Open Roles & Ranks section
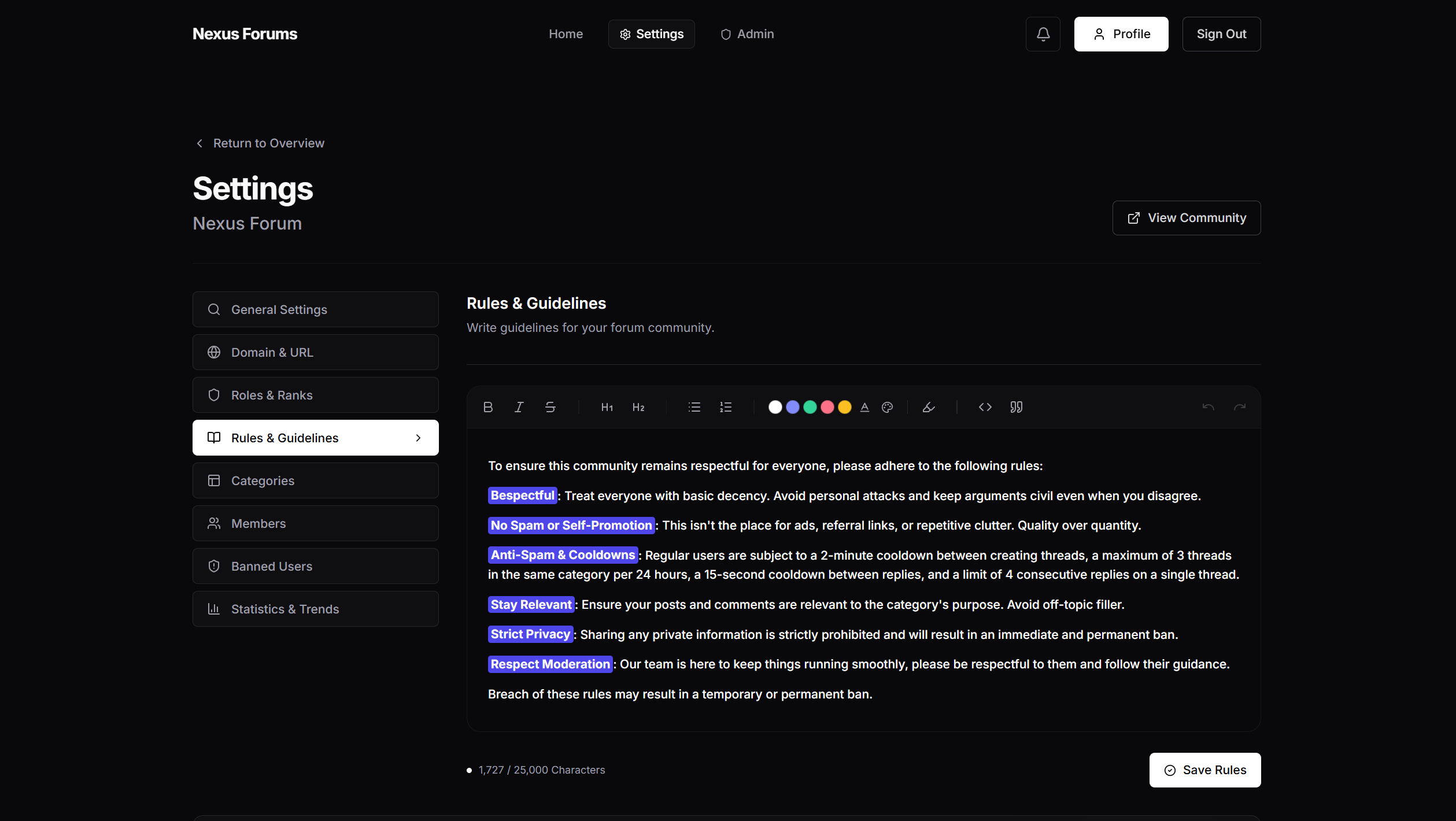Viewport: 1456px width, 821px height. (316, 395)
